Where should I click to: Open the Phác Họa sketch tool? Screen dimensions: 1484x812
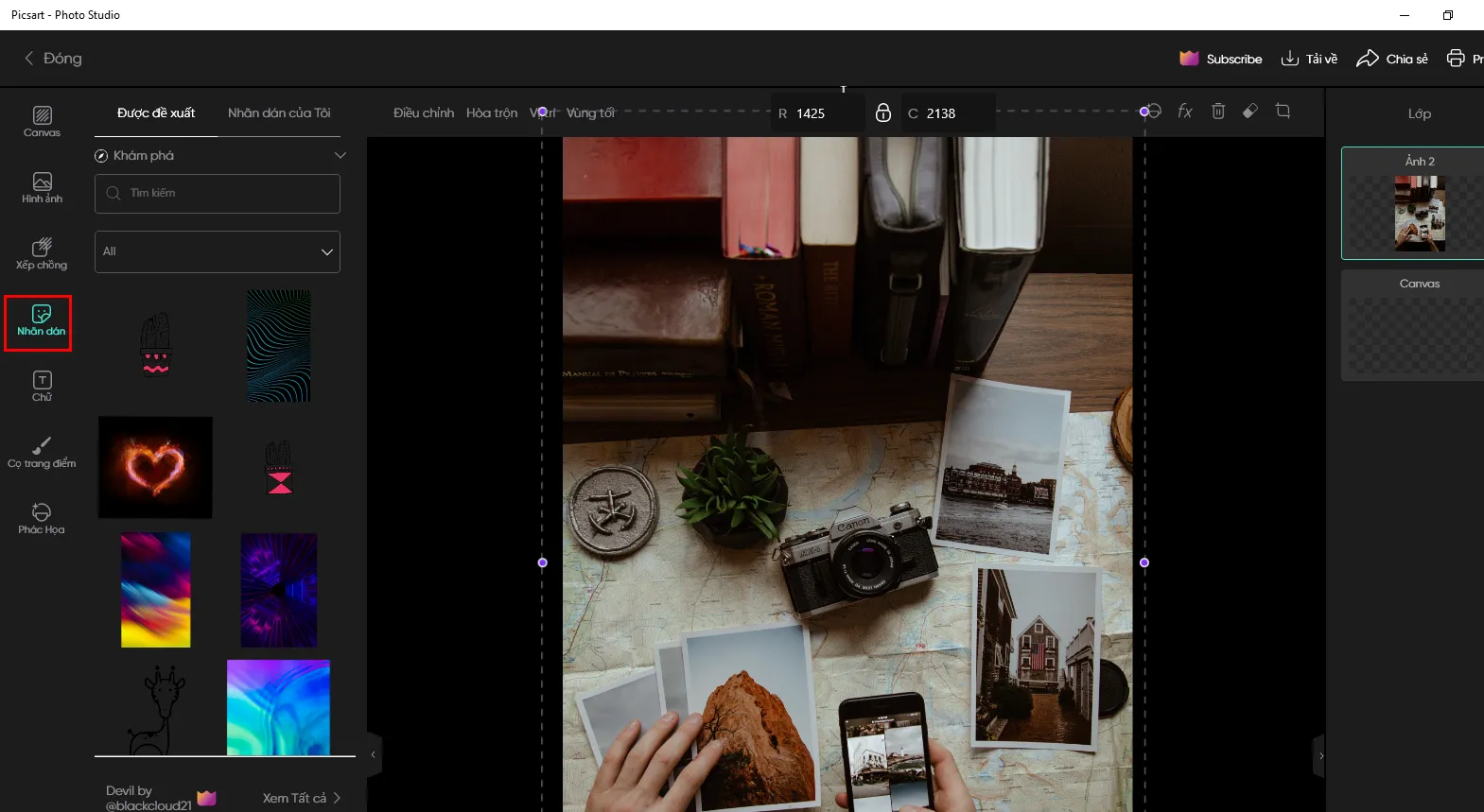(x=42, y=519)
